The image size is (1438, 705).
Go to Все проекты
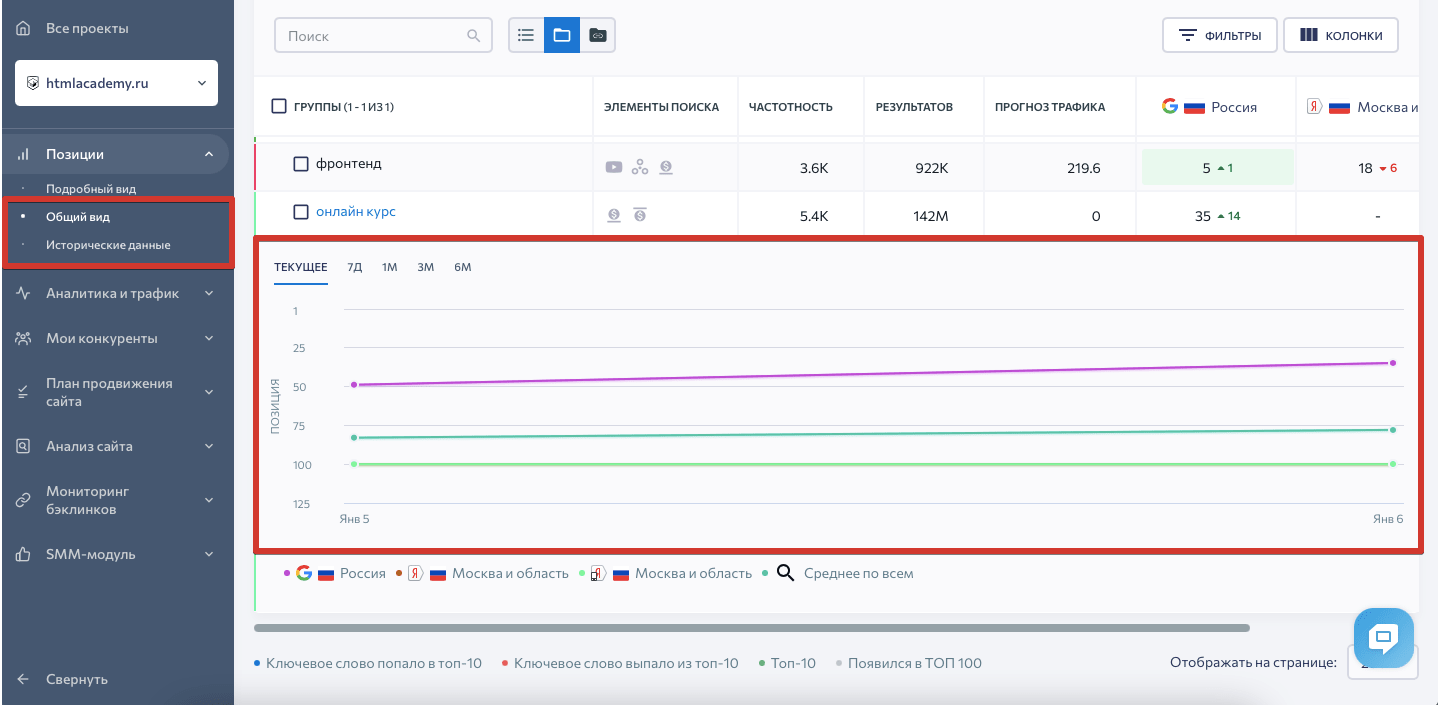point(87,28)
